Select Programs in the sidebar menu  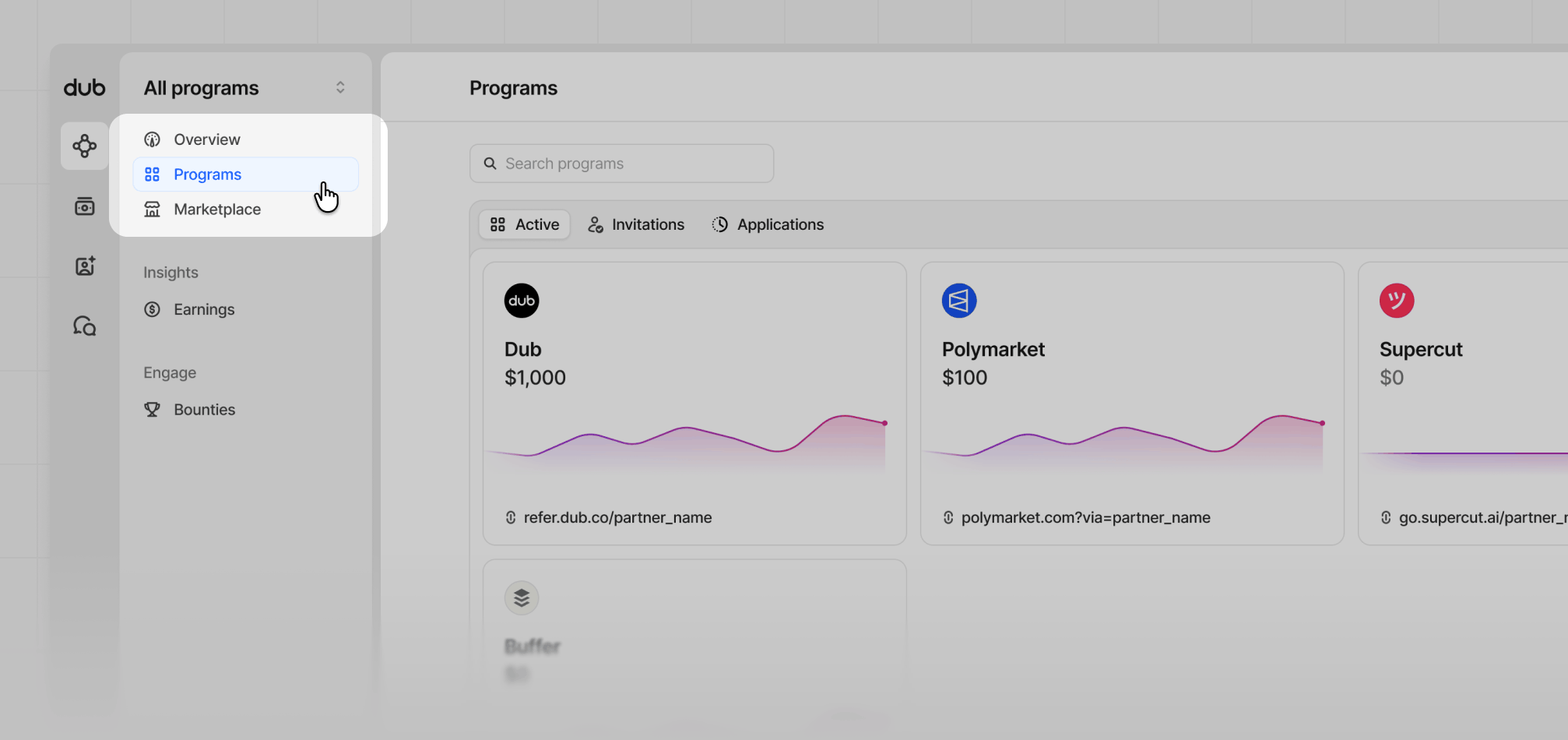[246, 174]
